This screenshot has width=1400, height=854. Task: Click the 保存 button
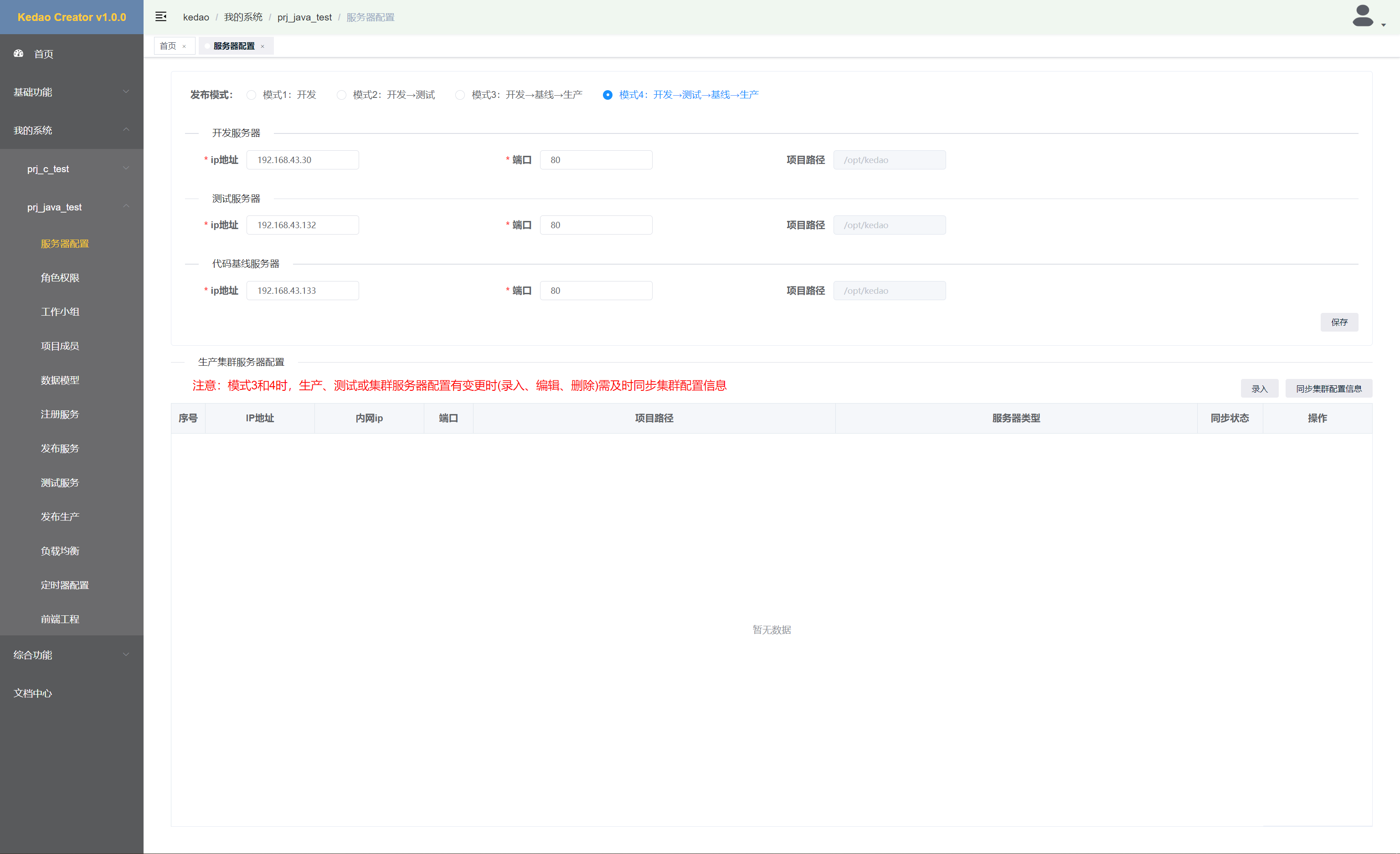tap(1338, 322)
